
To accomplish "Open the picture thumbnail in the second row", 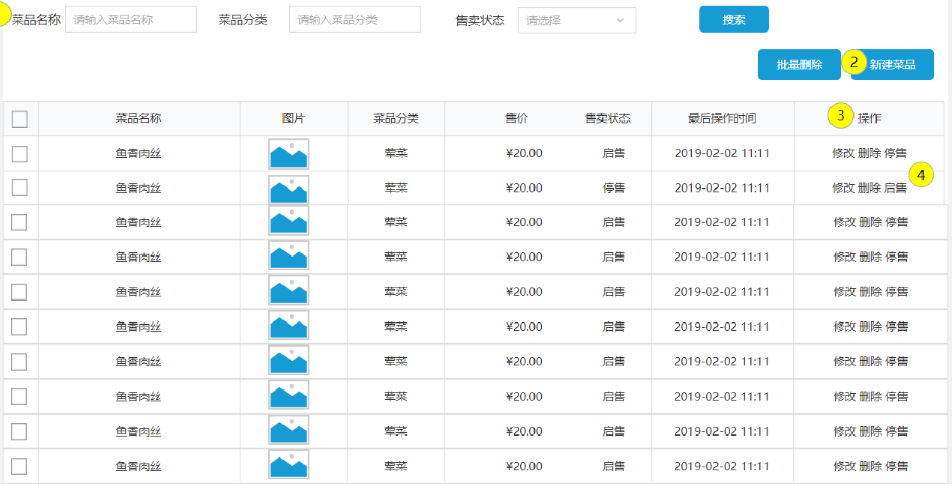I will click(x=288, y=188).
